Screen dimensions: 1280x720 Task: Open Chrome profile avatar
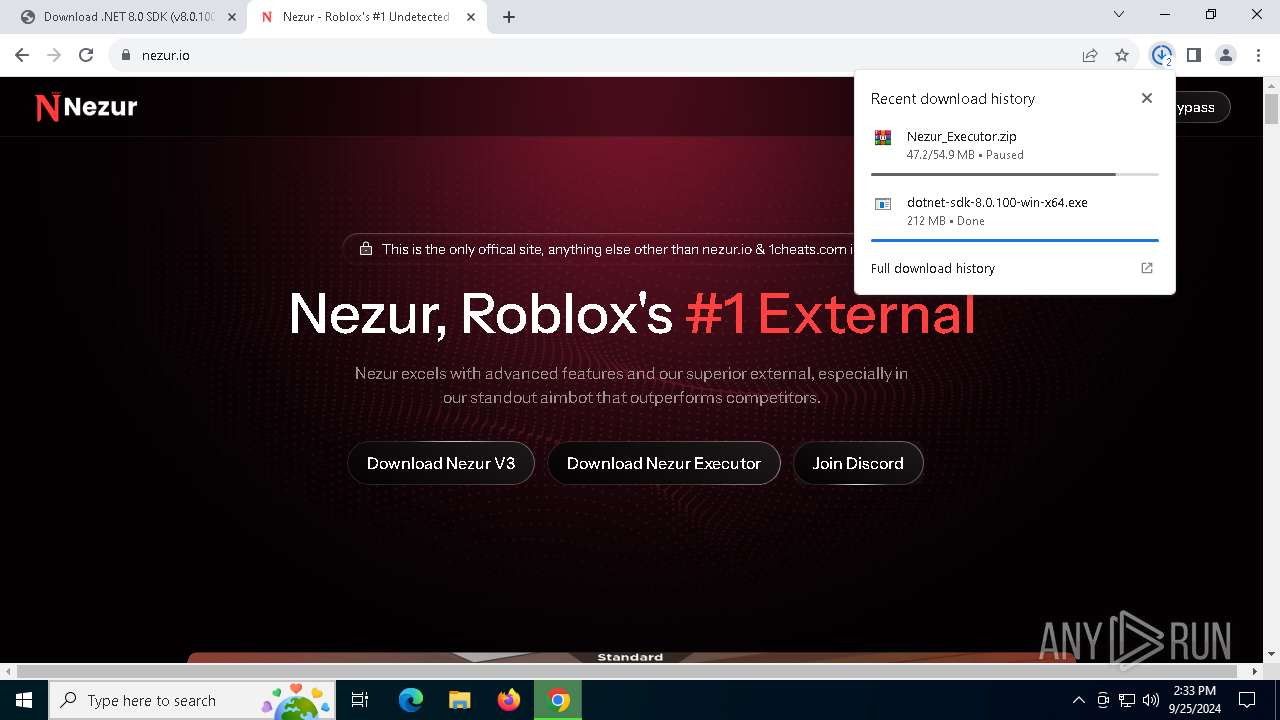pos(1226,55)
